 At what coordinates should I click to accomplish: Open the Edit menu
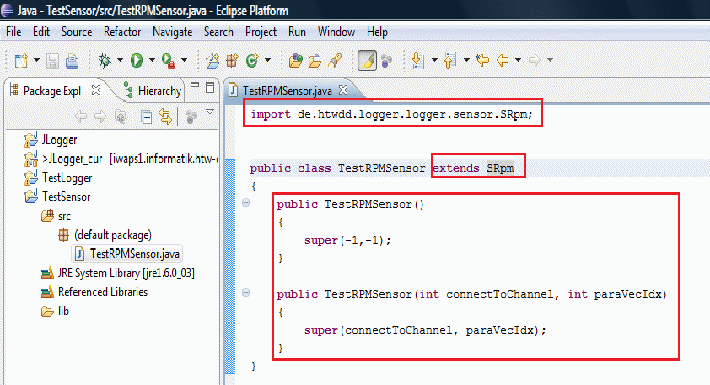41,32
